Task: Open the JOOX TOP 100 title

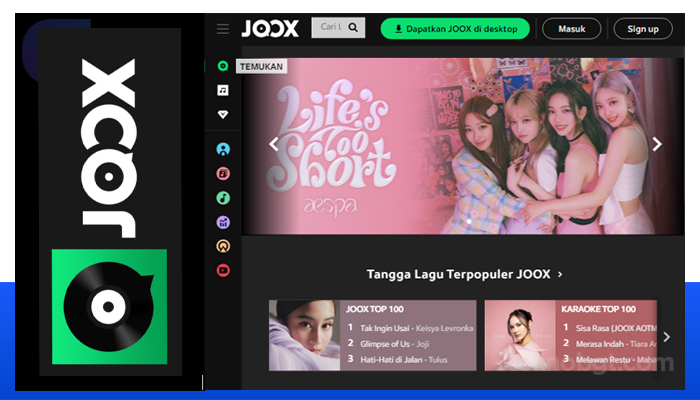Action: coord(375,309)
